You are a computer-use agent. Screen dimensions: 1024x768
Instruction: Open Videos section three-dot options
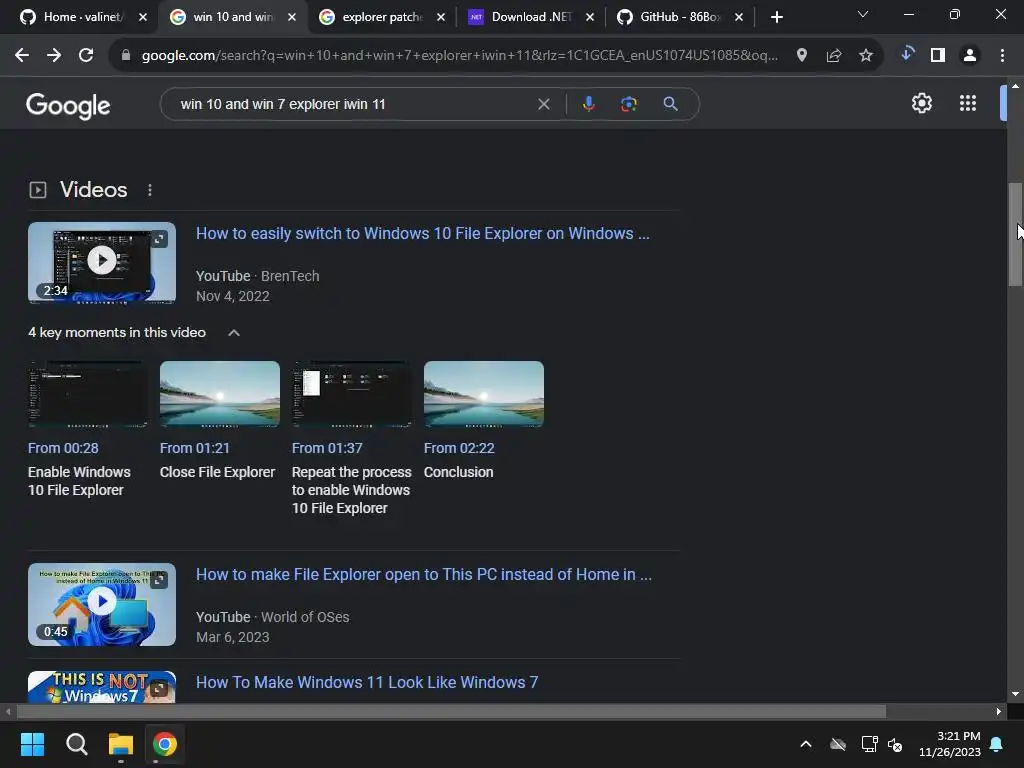point(150,190)
